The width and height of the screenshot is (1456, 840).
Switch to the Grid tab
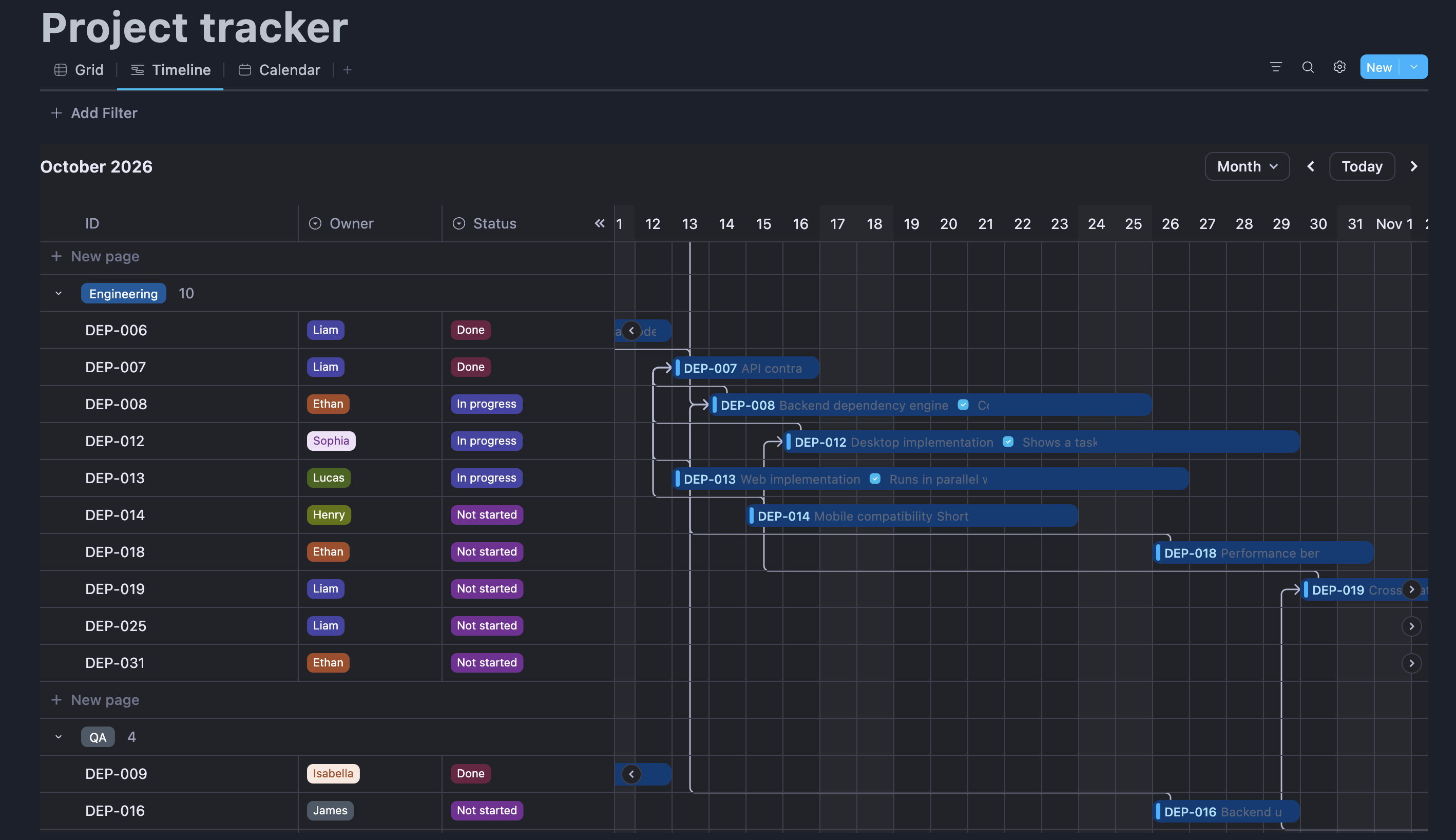pyautogui.click(x=79, y=70)
